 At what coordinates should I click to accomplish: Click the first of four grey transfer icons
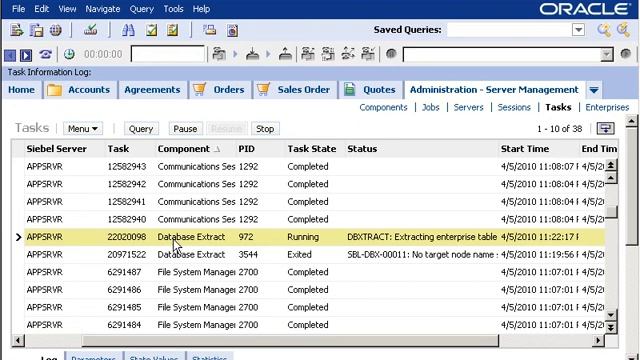(x=308, y=54)
